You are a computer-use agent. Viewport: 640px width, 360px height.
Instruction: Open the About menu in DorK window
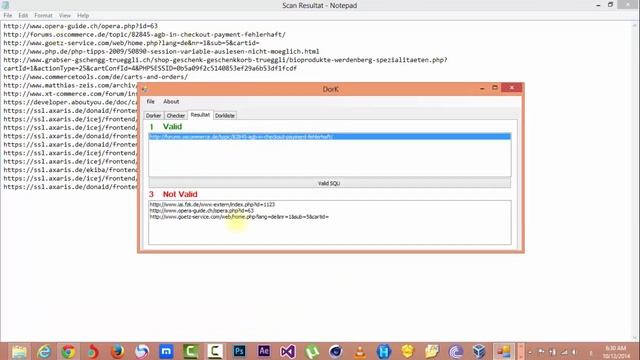(171, 102)
